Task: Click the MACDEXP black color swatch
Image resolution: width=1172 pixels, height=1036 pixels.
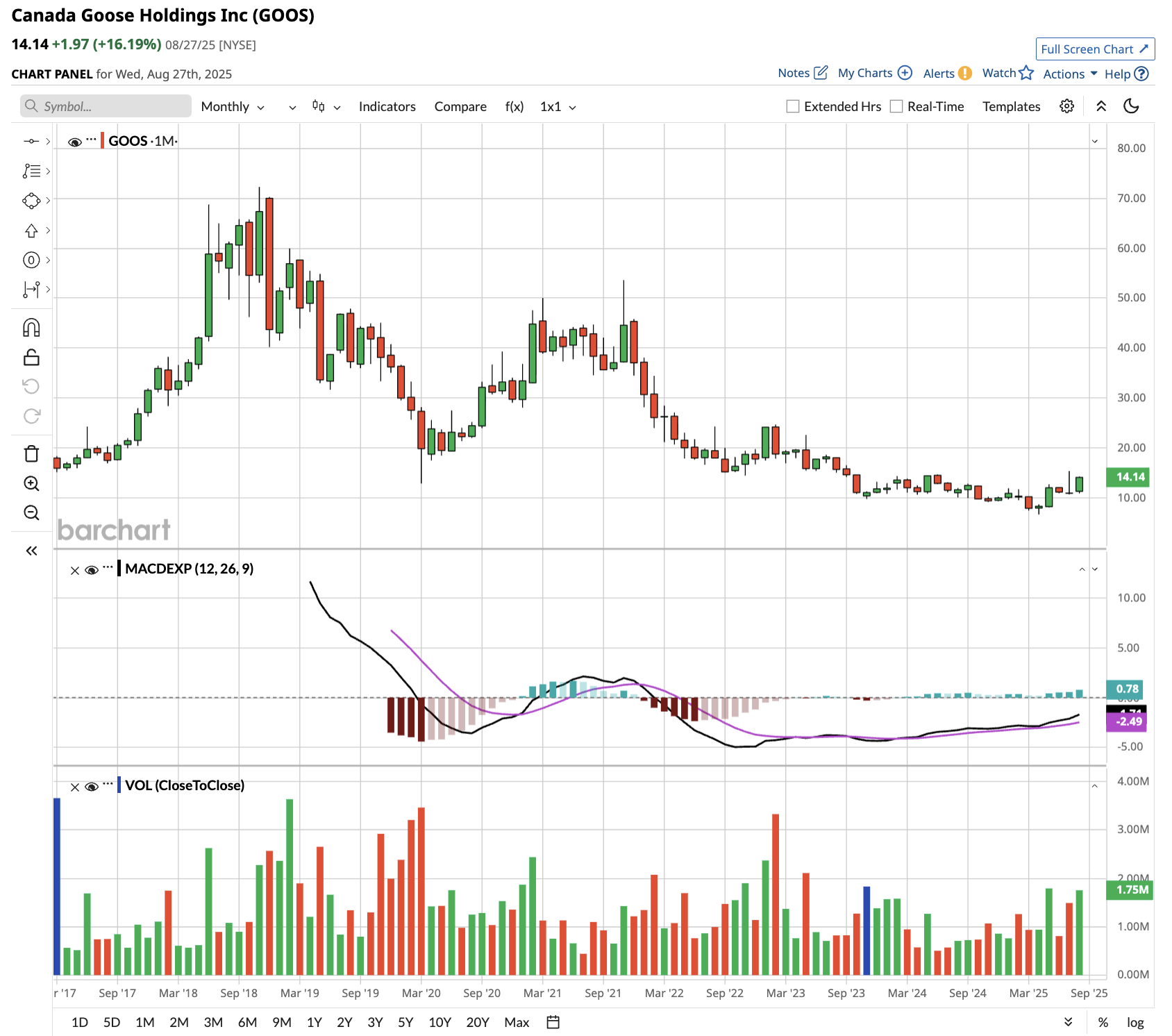Action: tap(119, 569)
